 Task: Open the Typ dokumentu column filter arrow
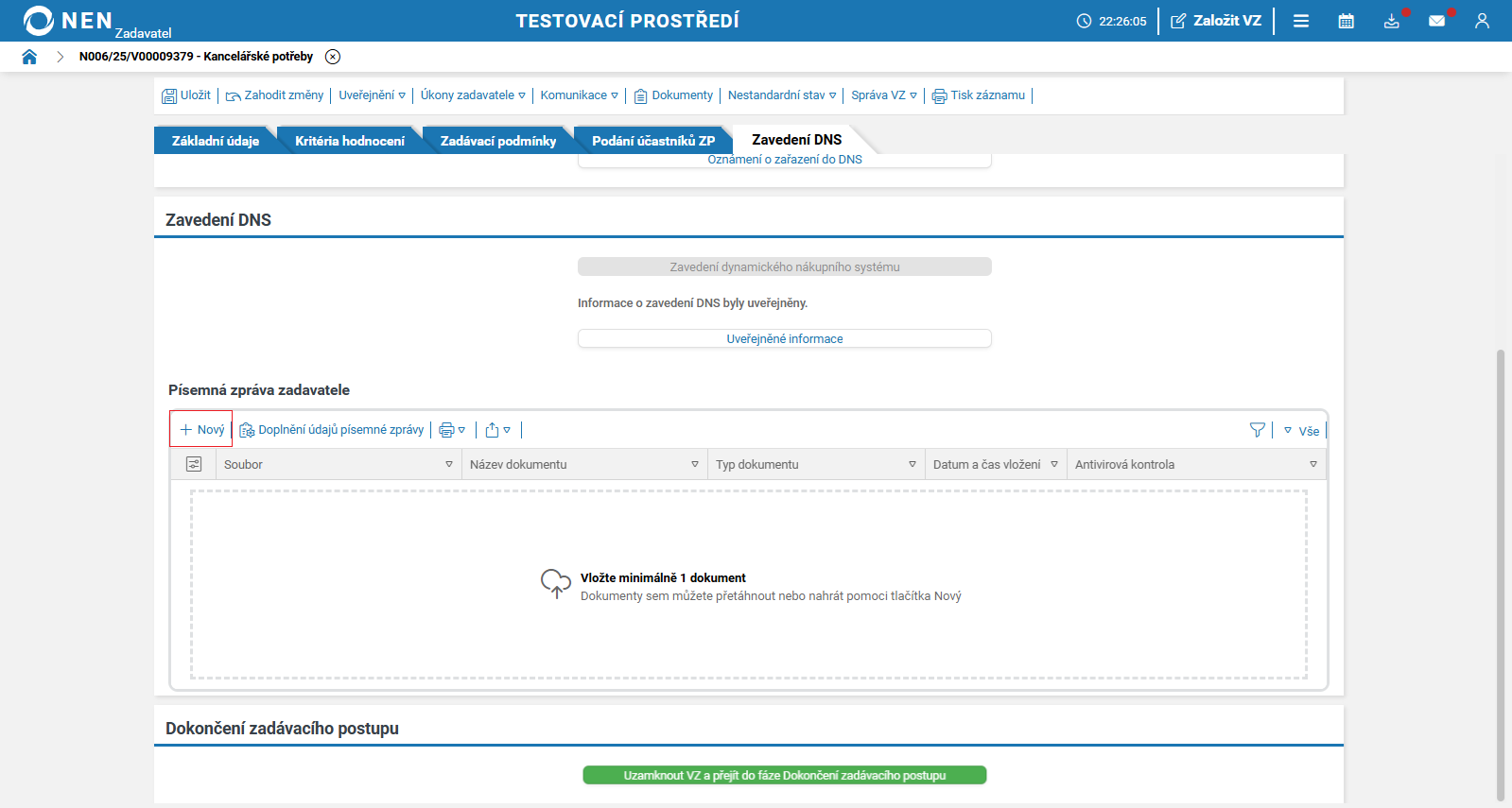pyautogui.click(x=912, y=464)
